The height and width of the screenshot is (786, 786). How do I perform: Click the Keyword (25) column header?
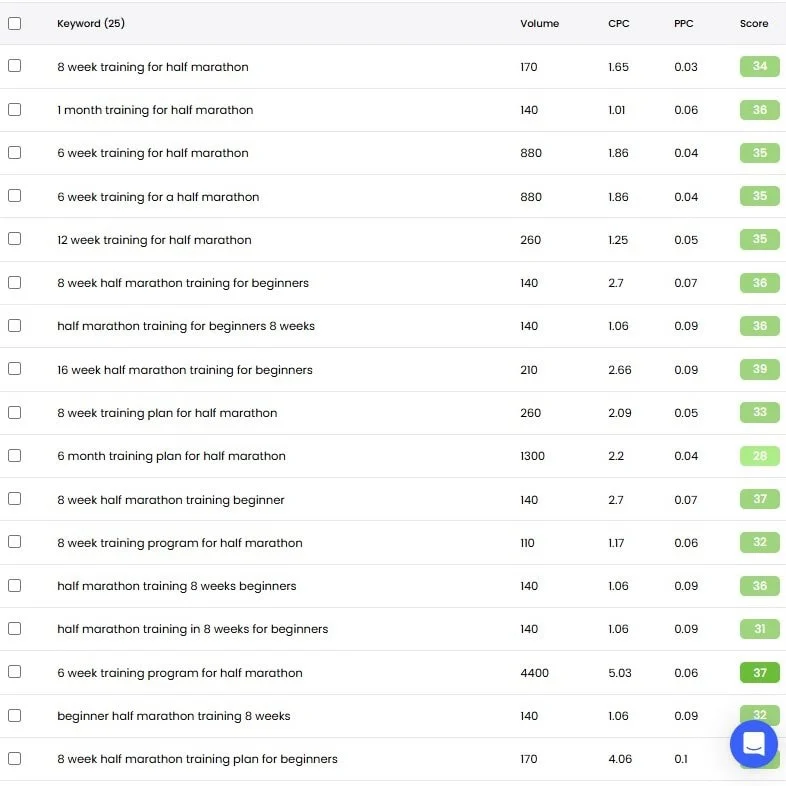[x=91, y=23]
